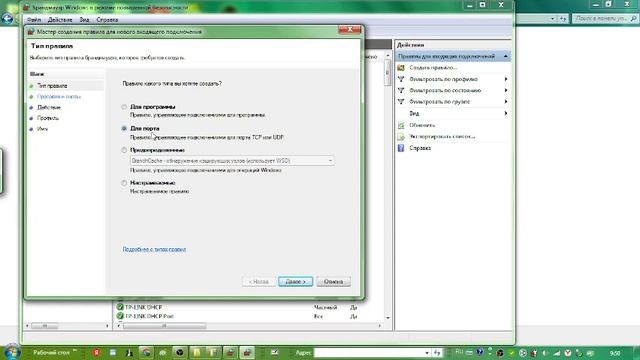Open the 'Подробнее о типах правил' link
This screenshot has width=640, height=360.
[x=154, y=249]
